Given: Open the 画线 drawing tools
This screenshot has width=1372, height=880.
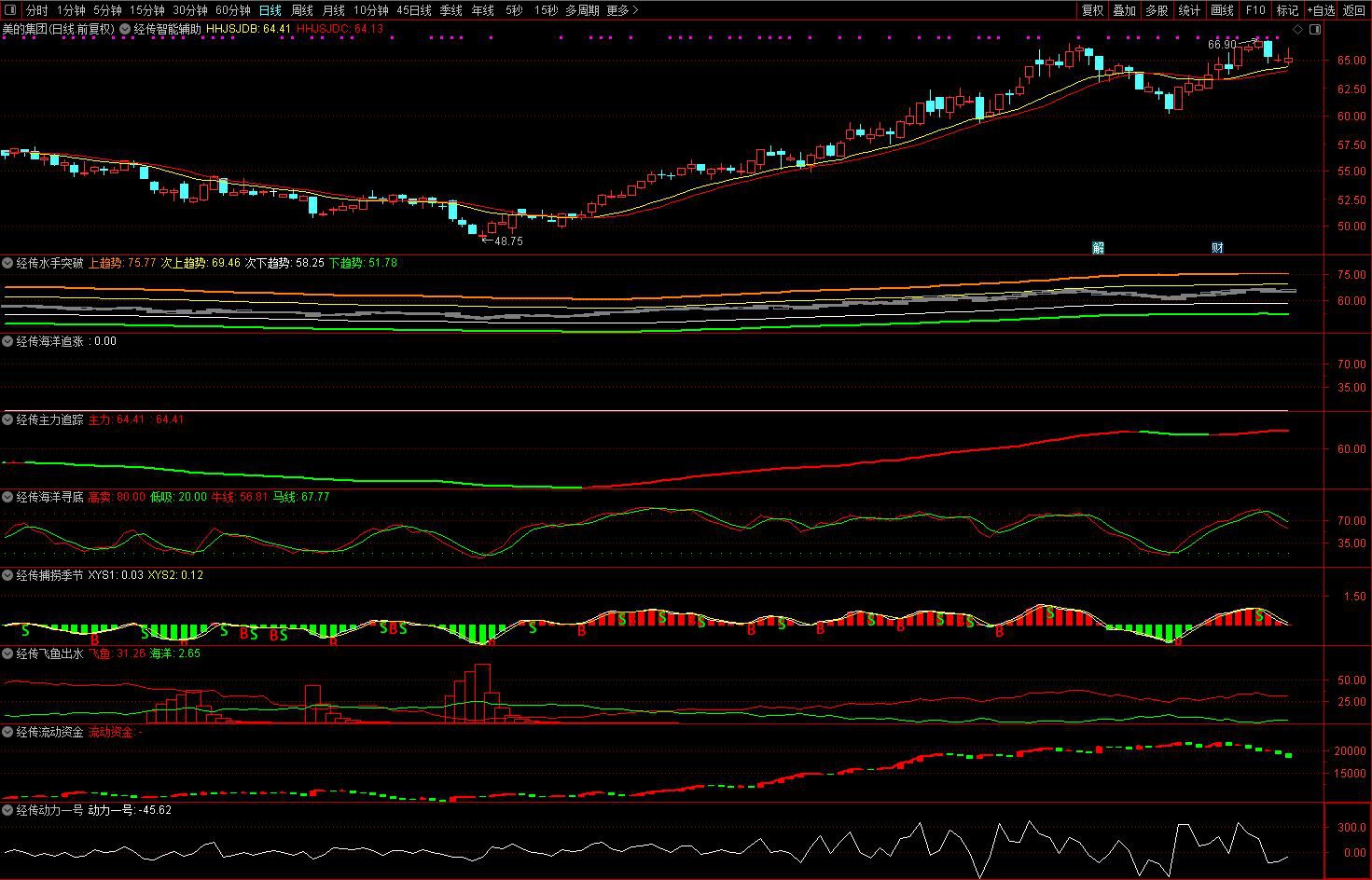Looking at the screenshot, I should click(x=1222, y=10).
